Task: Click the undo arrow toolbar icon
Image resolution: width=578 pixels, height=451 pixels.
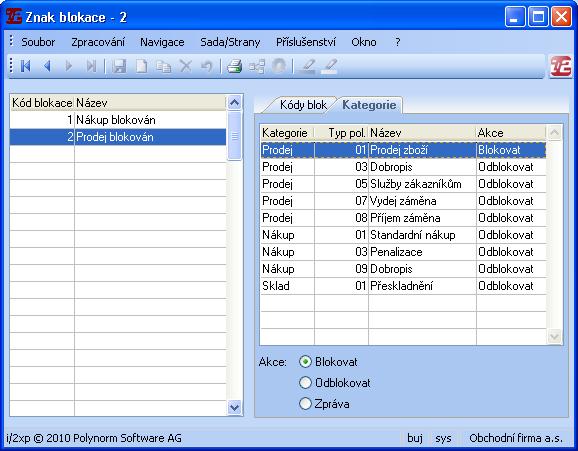Action: [x=207, y=66]
